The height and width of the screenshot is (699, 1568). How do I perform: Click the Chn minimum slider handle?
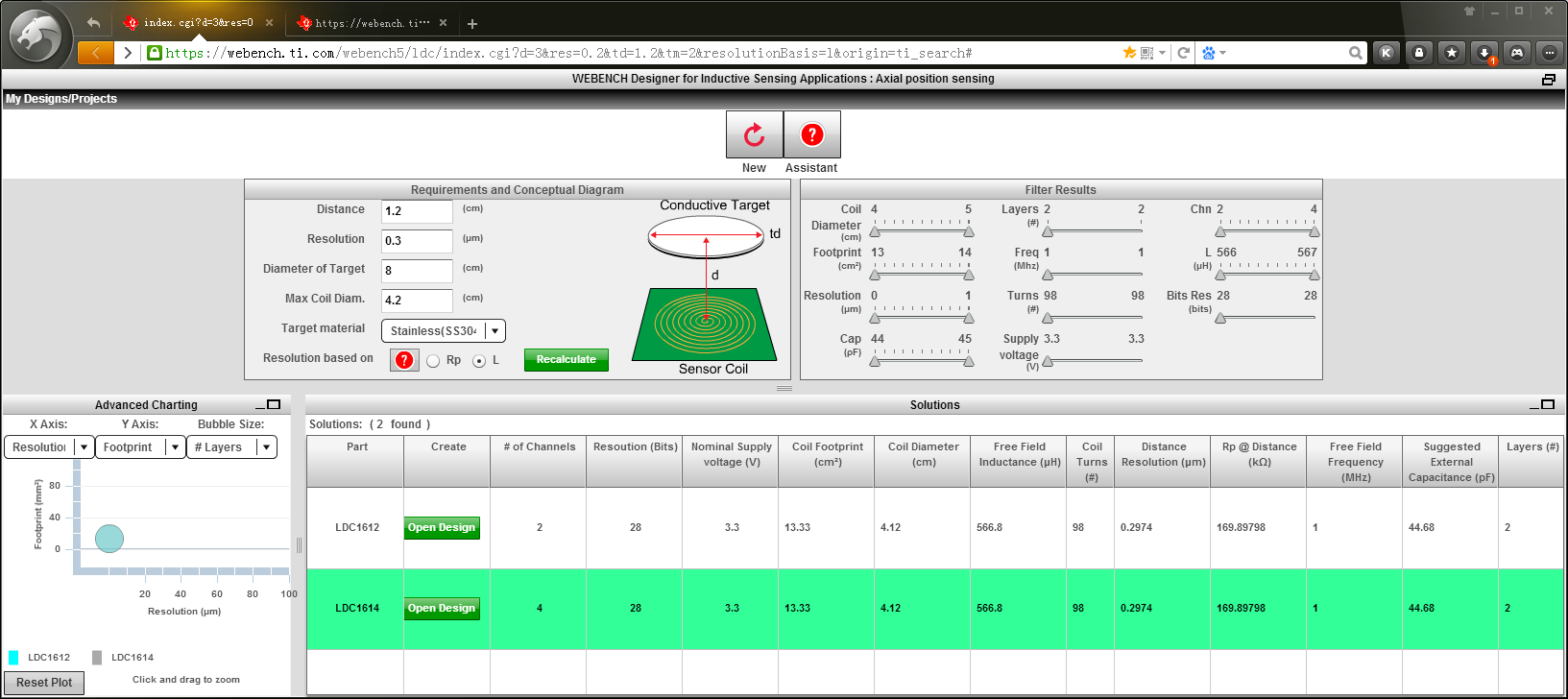(x=1220, y=230)
